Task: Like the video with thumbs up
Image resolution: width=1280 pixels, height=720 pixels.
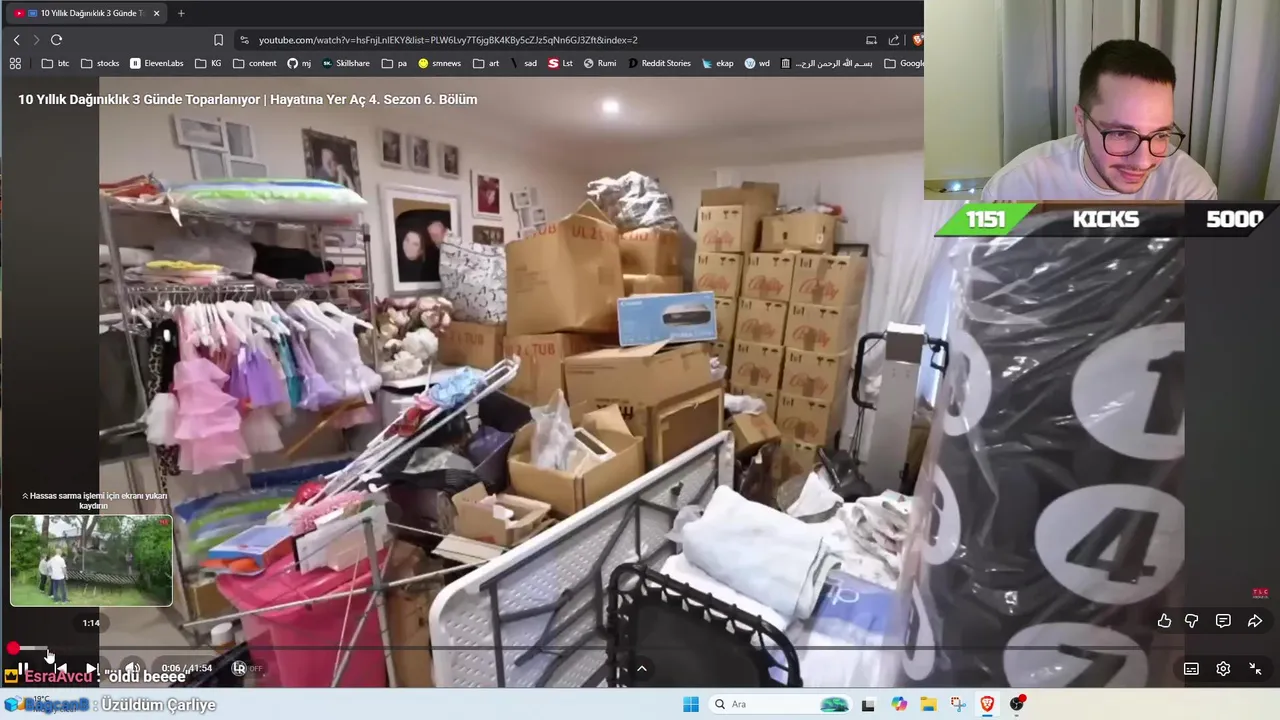Action: coord(1164,621)
